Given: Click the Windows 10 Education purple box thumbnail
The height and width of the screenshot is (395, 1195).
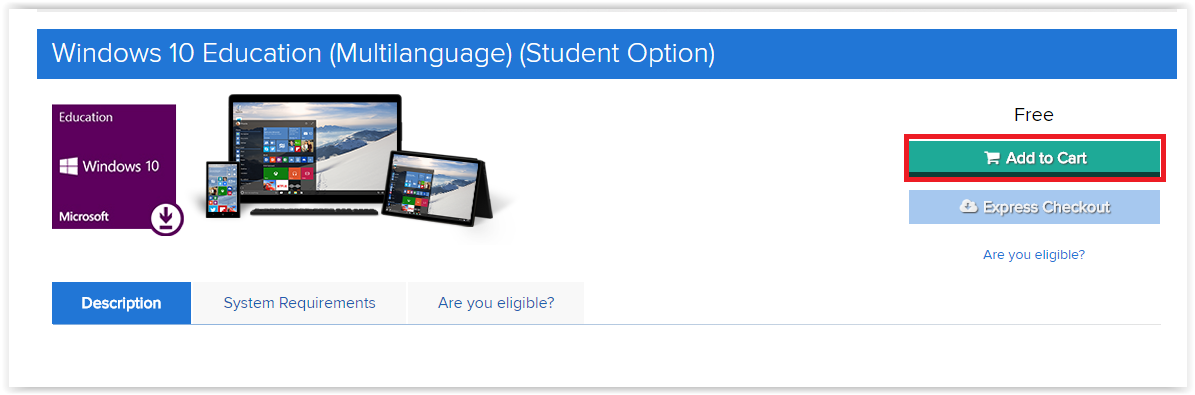Looking at the screenshot, I should 114,167.
